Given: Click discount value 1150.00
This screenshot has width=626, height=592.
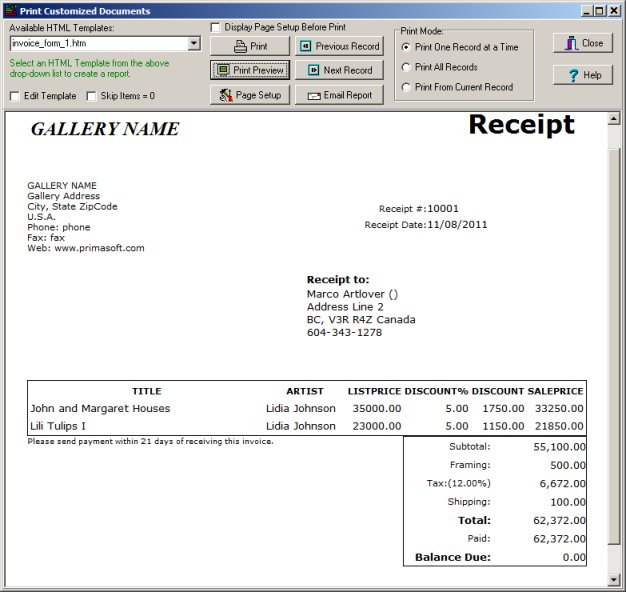Looking at the screenshot, I should click(x=503, y=426).
